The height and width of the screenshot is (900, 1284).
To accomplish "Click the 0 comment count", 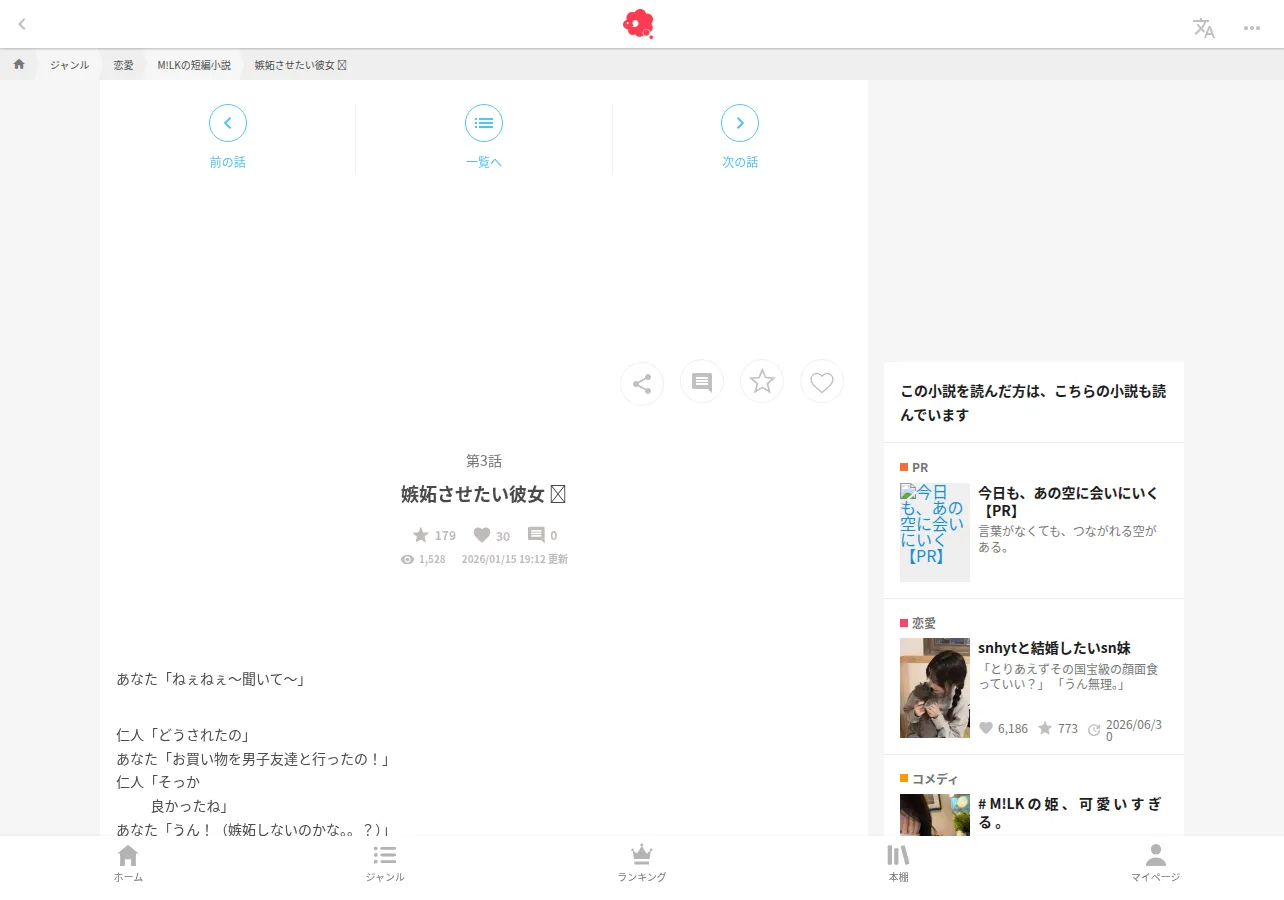I will (x=543, y=535).
